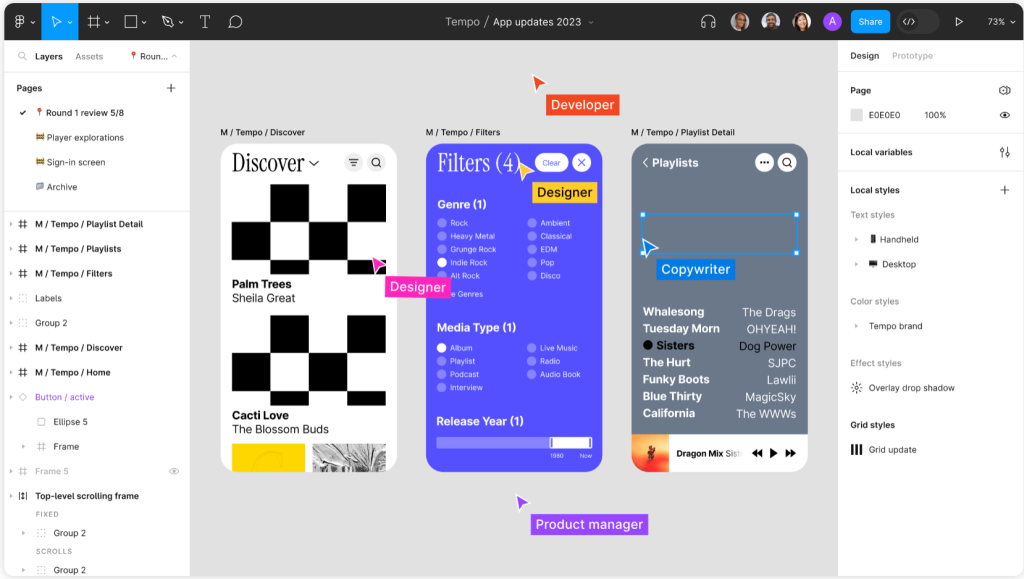Image resolution: width=1024 pixels, height=579 pixels.
Task: Select the Ellipse 5 layer
Action: coord(71,422)
